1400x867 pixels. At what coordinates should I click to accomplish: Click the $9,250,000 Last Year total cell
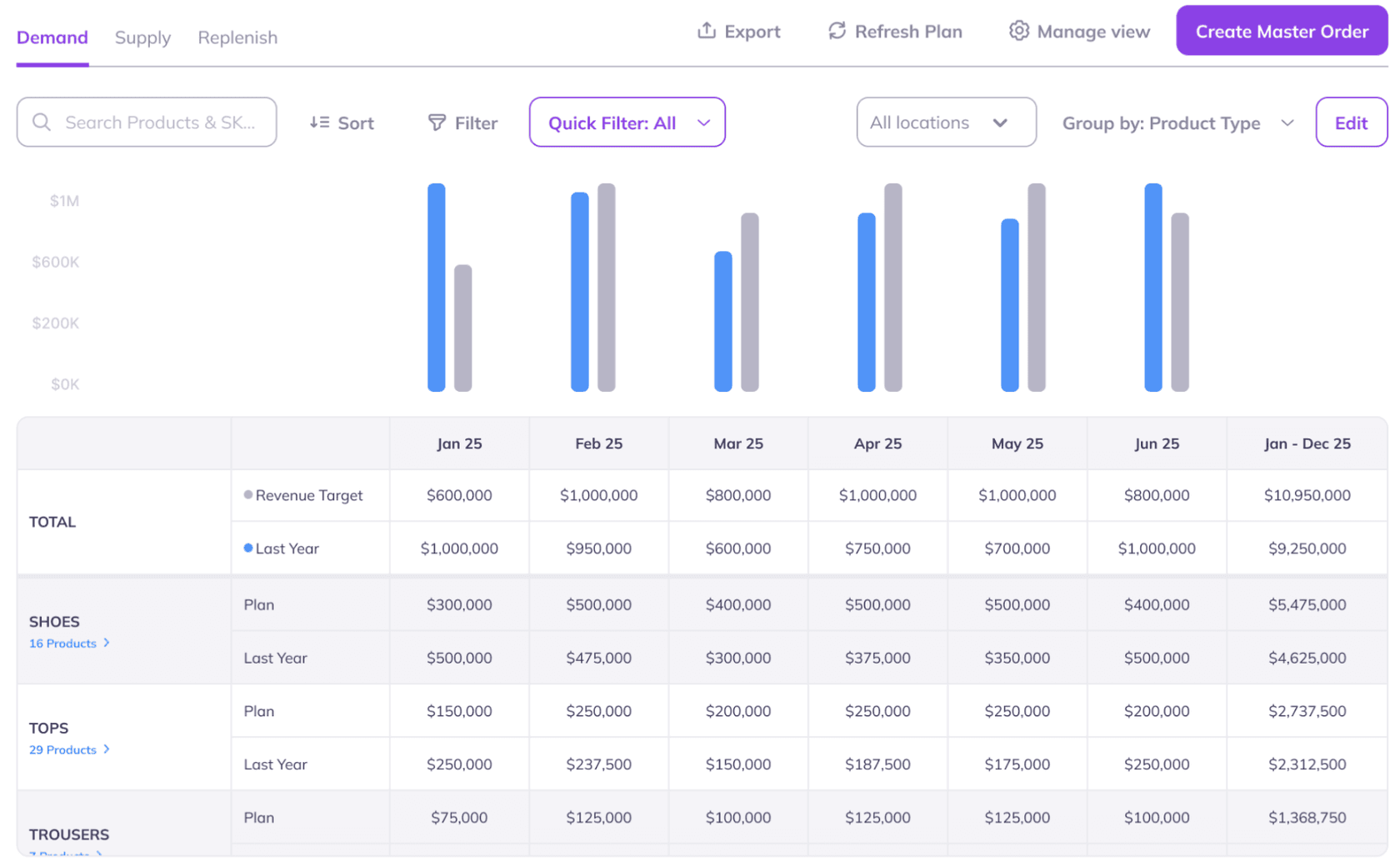pyautogui.click(x=1307, y=549)
